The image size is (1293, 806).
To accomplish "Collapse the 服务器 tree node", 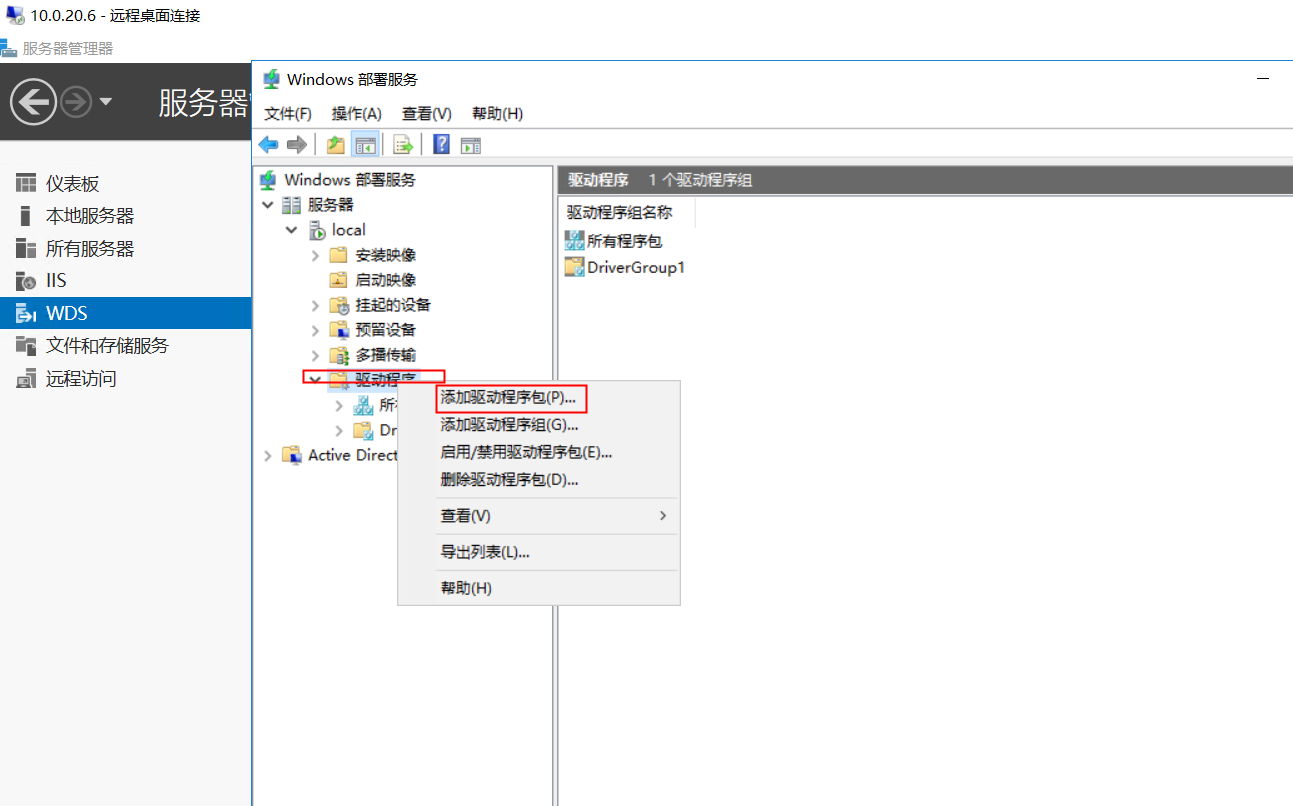I will tap(267, 205).
